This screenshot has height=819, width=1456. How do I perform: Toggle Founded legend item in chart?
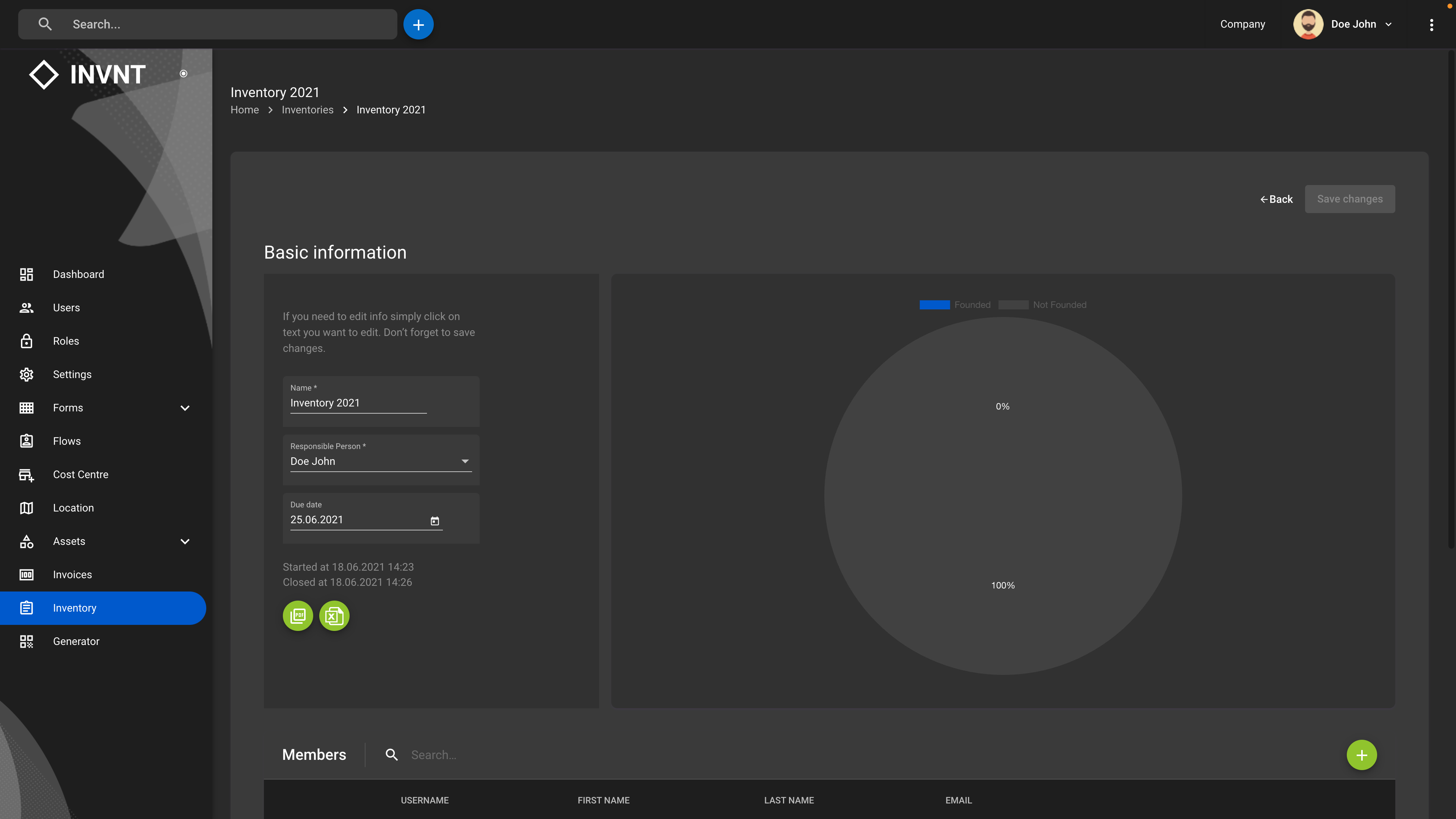click(x=955, y=304)
